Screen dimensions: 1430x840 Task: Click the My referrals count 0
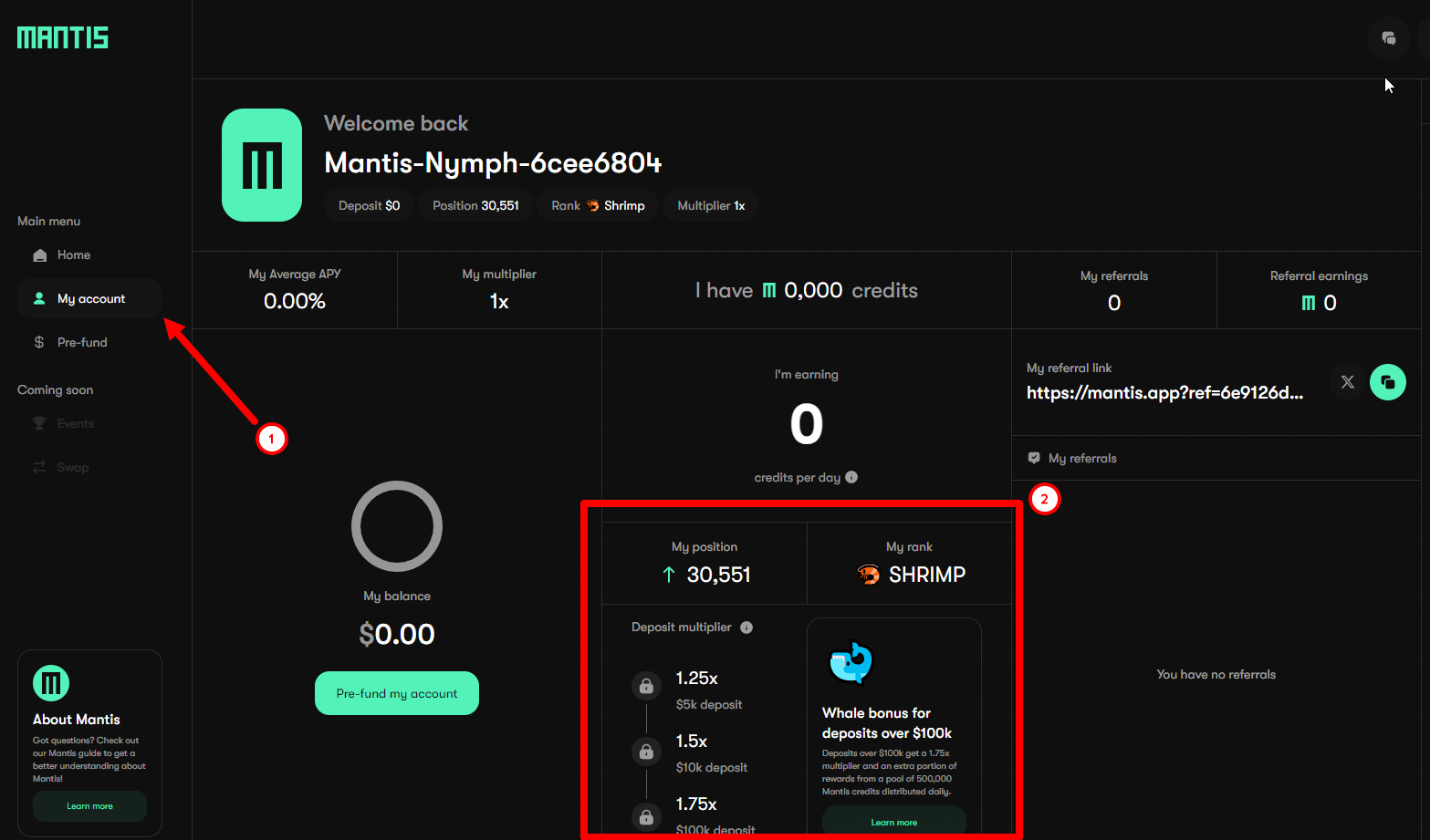1114,304
